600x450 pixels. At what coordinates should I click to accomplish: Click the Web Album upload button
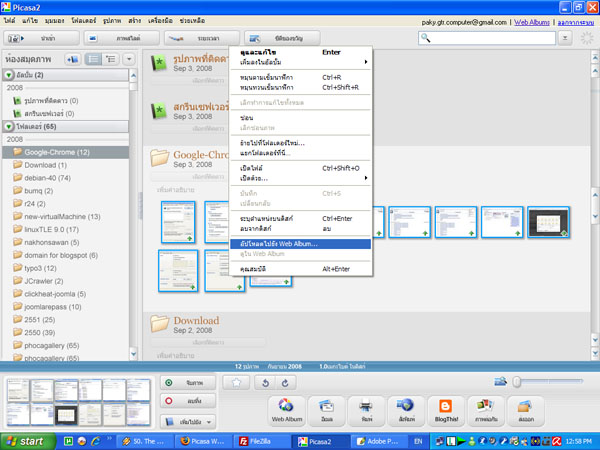point(287,411)
